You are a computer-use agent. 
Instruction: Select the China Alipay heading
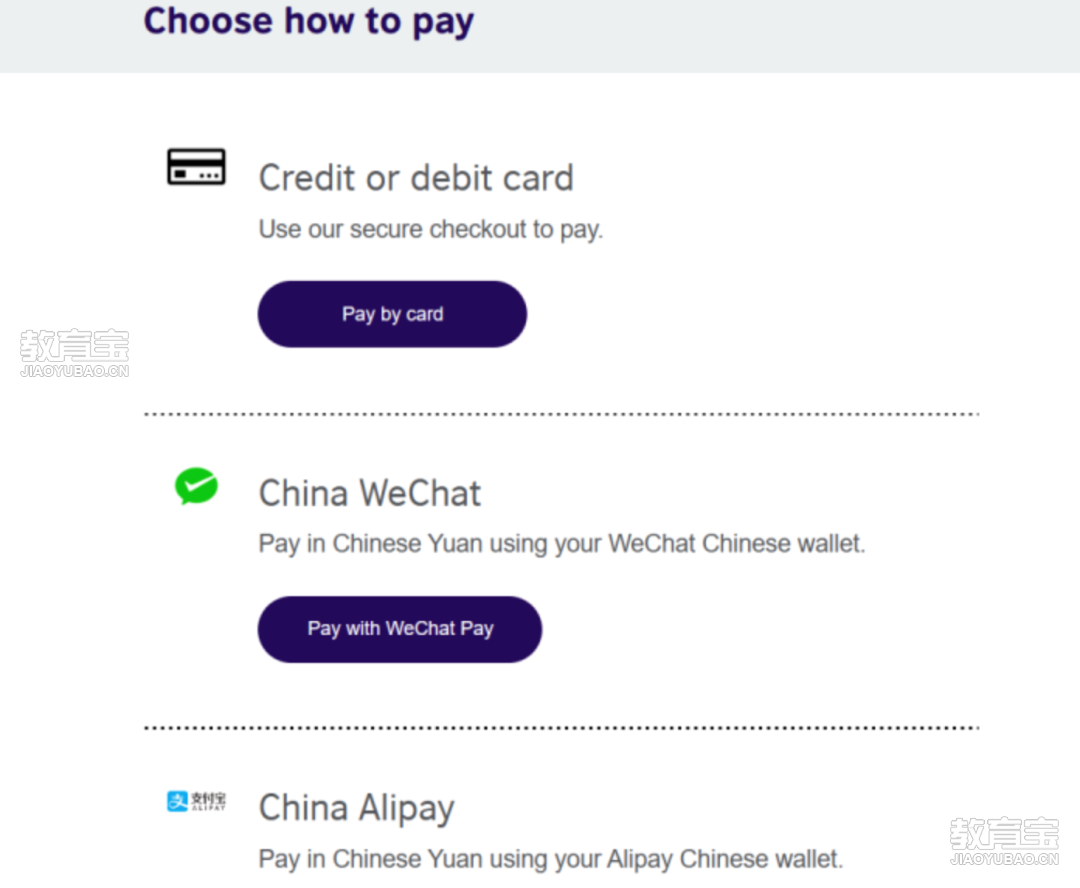coord(357,809)
